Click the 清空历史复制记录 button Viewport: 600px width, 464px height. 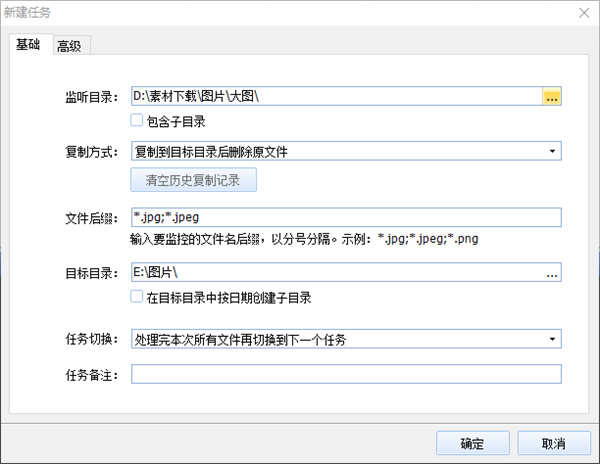(194, 180)
